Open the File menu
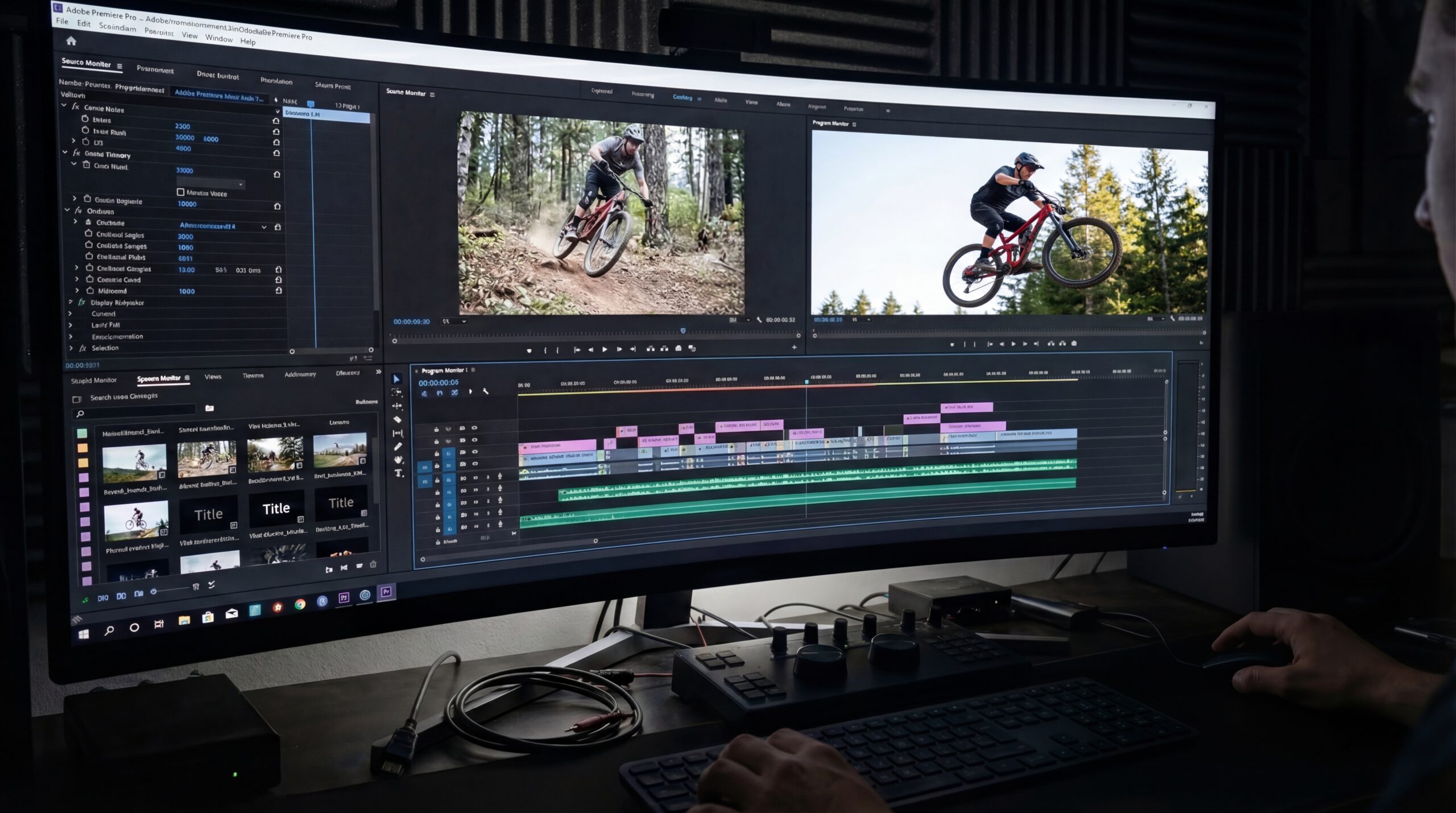This screenshot has width=1456, height=813. 62,21
